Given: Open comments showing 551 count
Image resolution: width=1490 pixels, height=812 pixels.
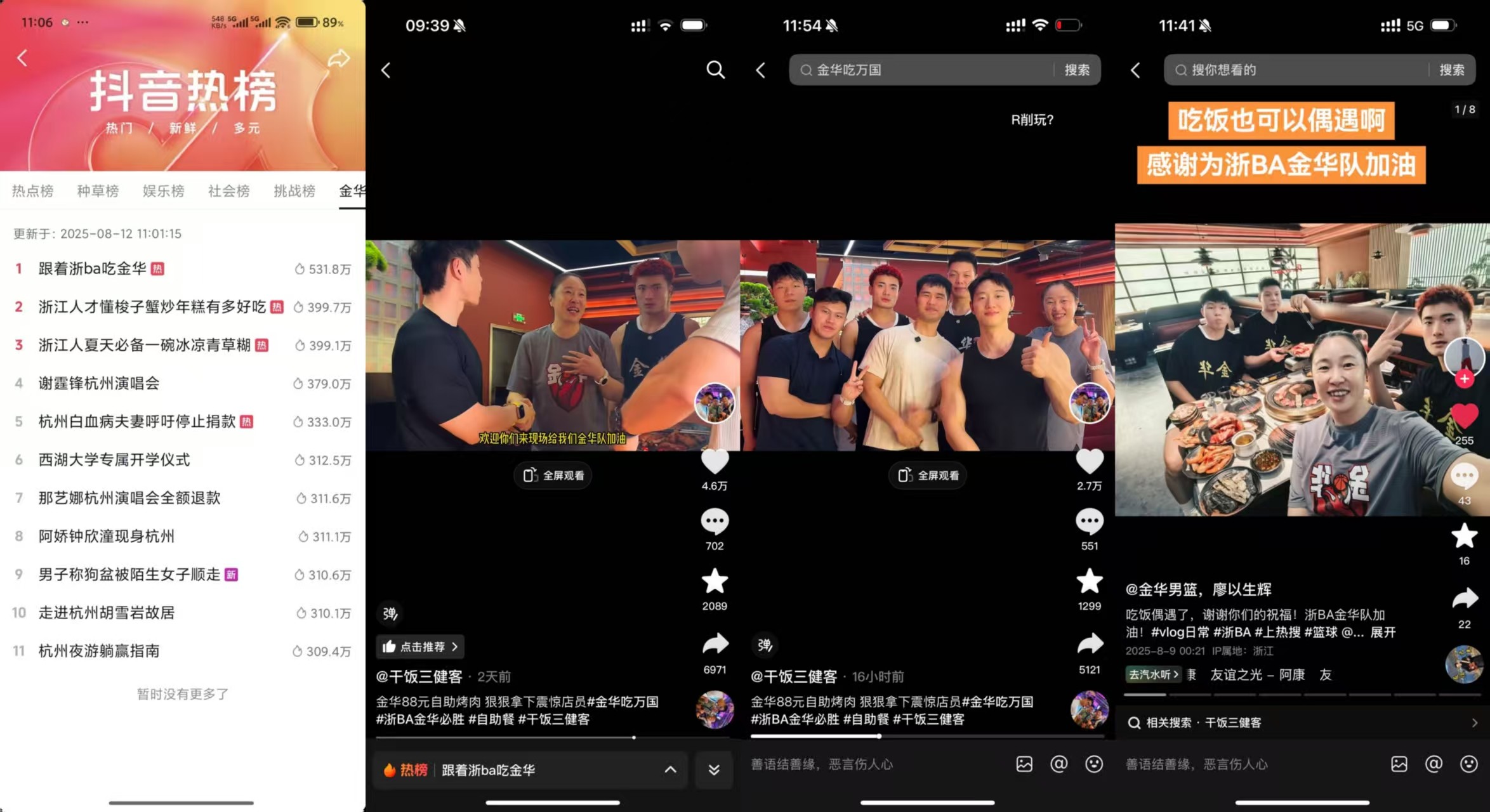Looking at the screenshot, I should (x=1090, y=521).
